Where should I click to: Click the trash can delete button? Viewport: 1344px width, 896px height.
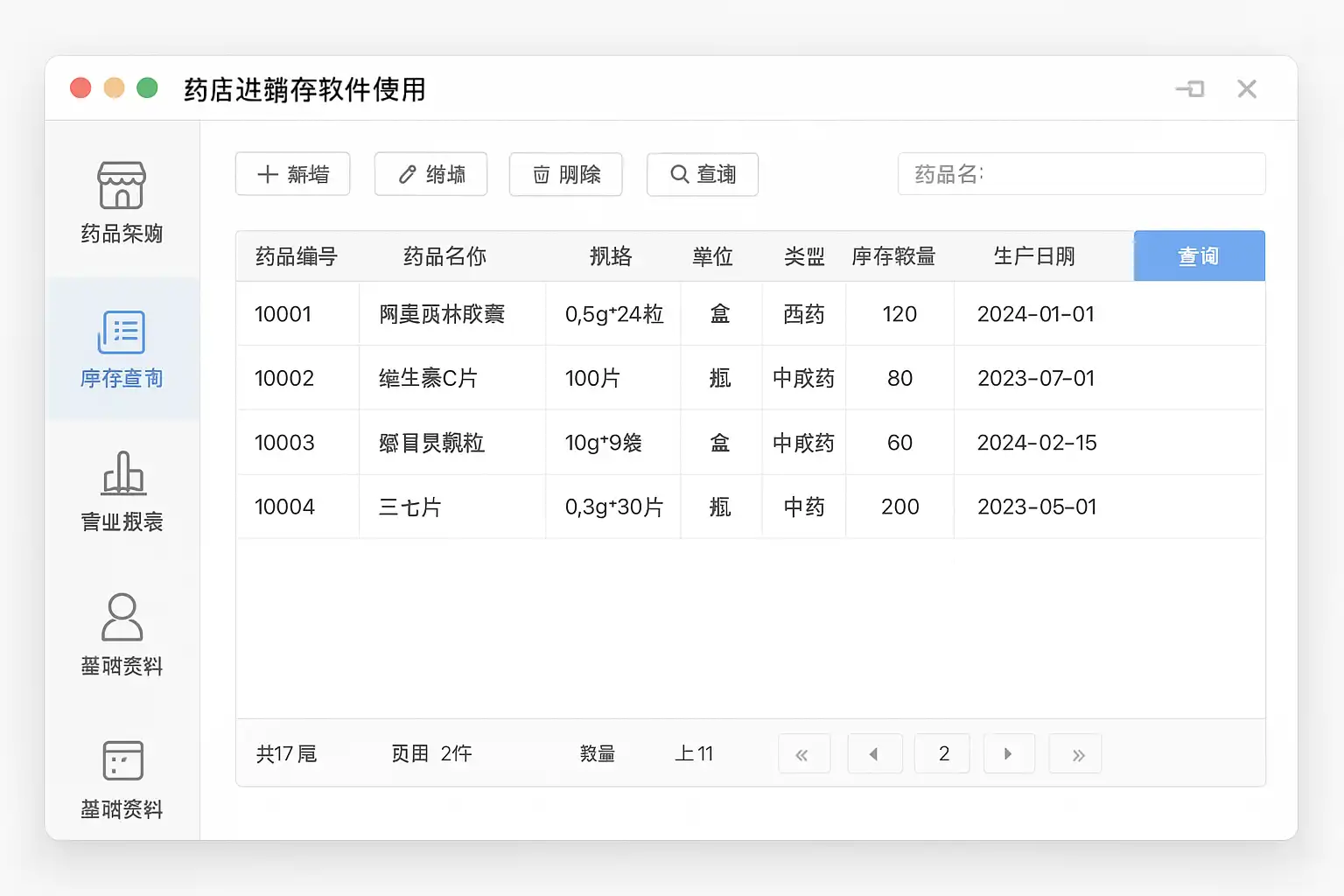click(565, 175)
